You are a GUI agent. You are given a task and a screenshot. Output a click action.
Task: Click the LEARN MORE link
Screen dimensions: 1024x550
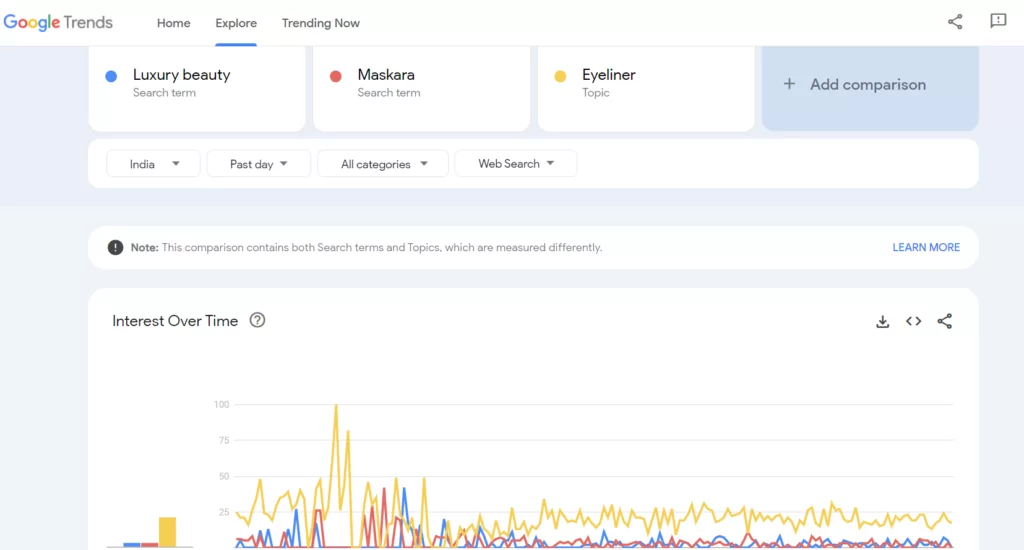pos(926,248)
